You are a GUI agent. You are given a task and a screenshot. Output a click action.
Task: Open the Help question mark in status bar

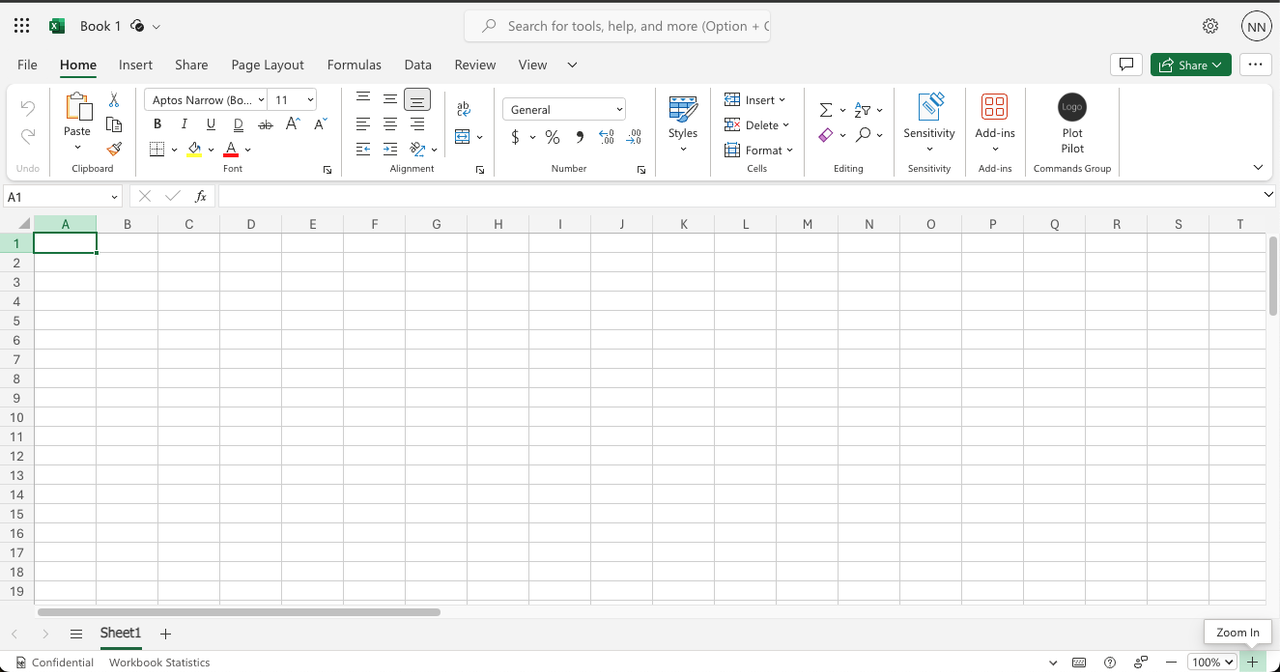coord(1110,662)
